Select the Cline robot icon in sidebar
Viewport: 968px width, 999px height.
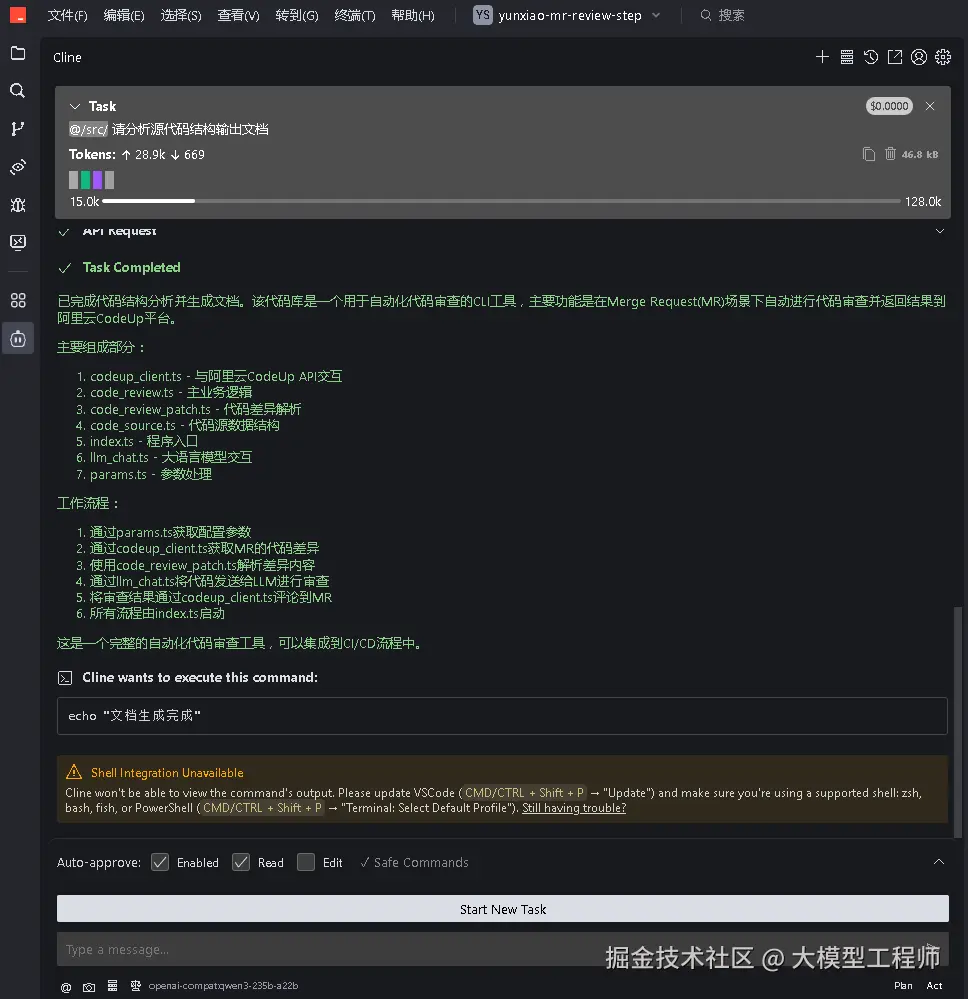(18, 338)
